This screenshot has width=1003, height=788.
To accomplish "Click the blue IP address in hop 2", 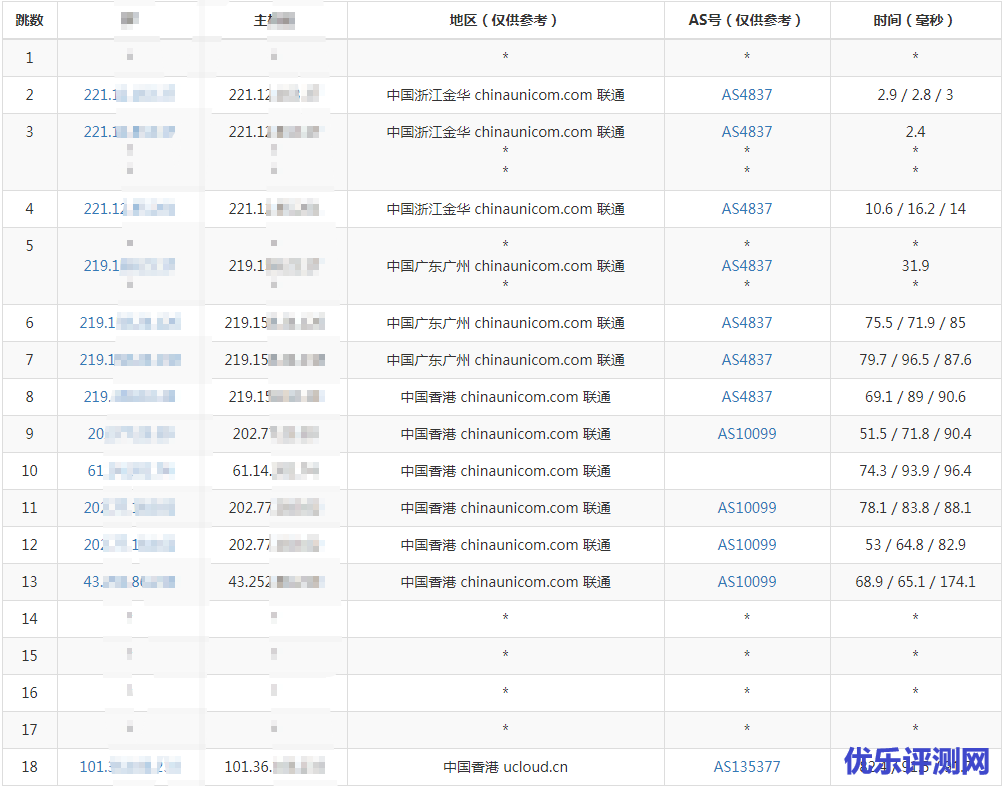I will (129, 95).
